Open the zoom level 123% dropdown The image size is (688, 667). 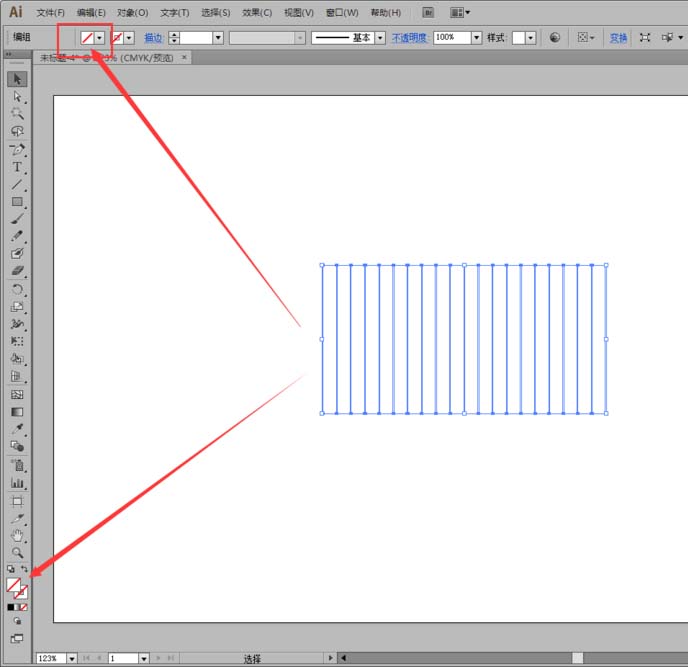[x=72, y=658]
